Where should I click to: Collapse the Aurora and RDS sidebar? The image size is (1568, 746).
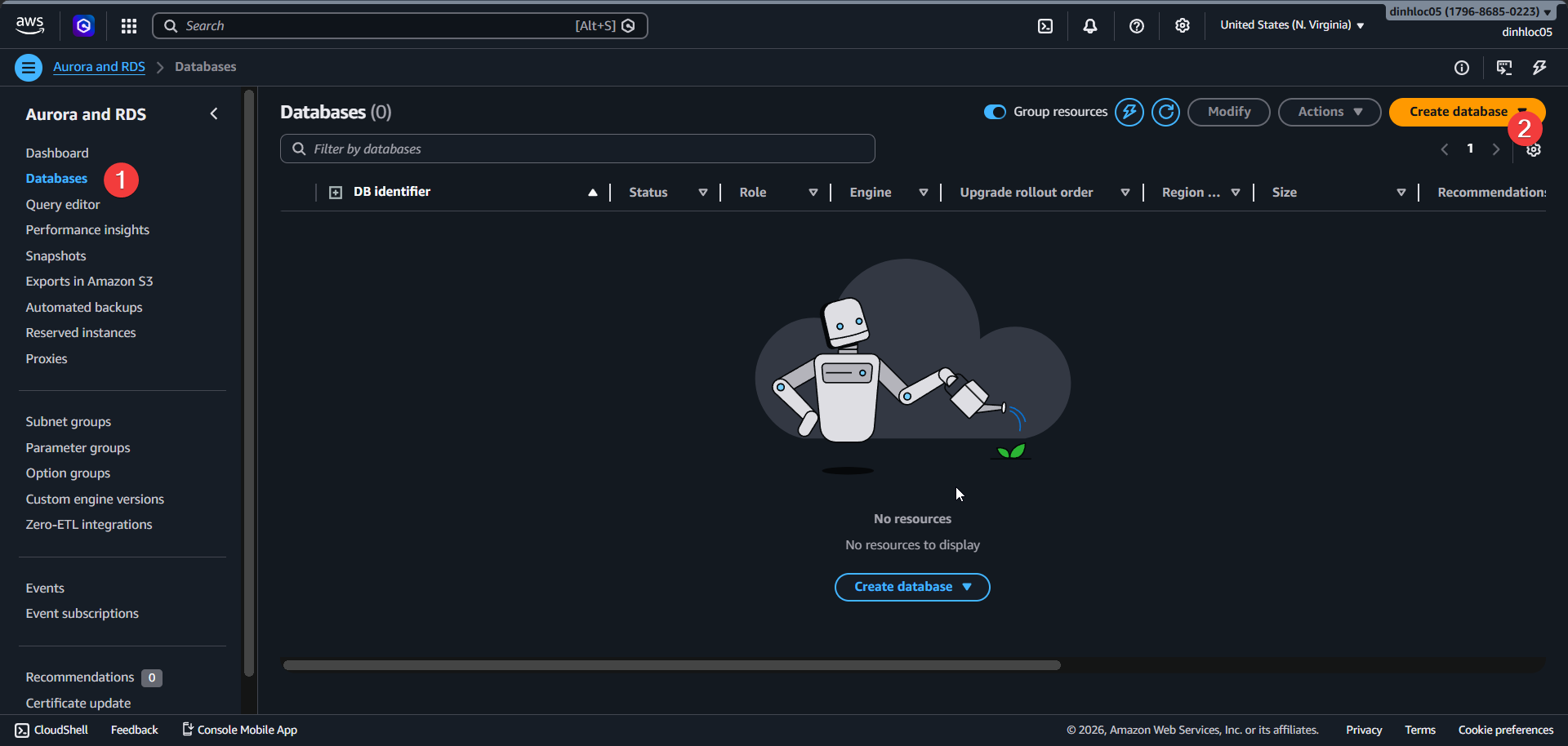214,113
